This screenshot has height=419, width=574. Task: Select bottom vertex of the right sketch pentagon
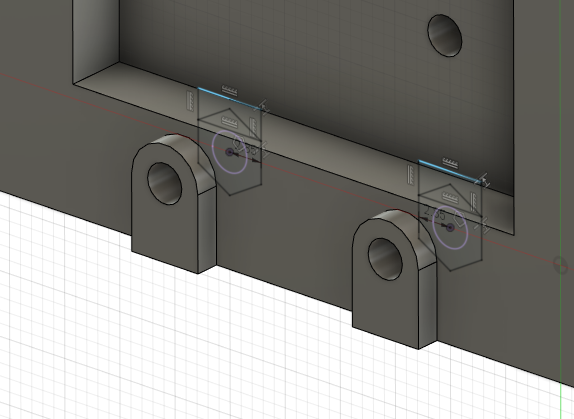pos(450,271)
